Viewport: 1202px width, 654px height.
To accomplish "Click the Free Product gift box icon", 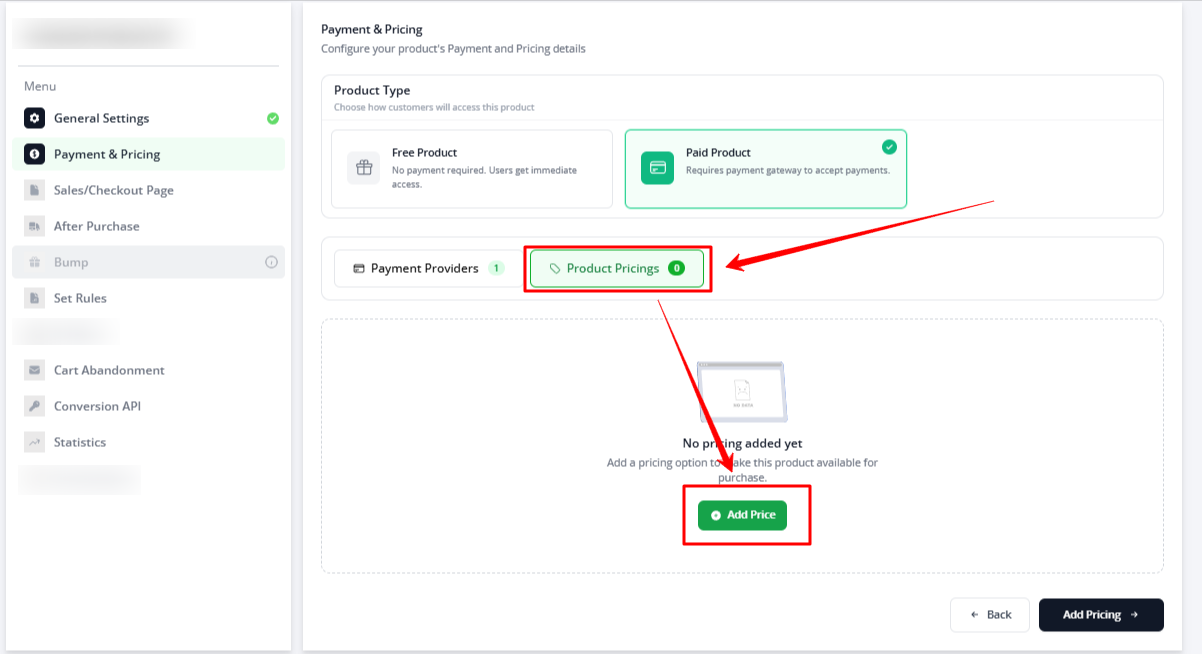I will 364,168.
